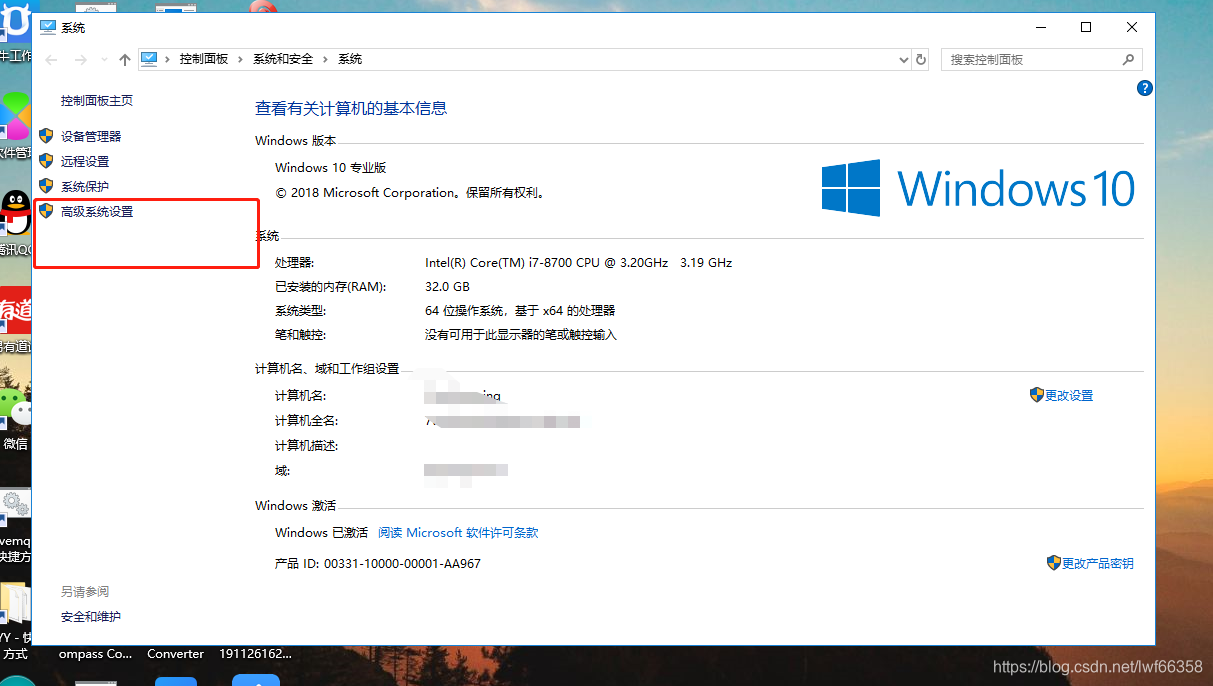The image size is (1213, 686).
Task: Click the computer icon in address bar
Action: [149, 59]
